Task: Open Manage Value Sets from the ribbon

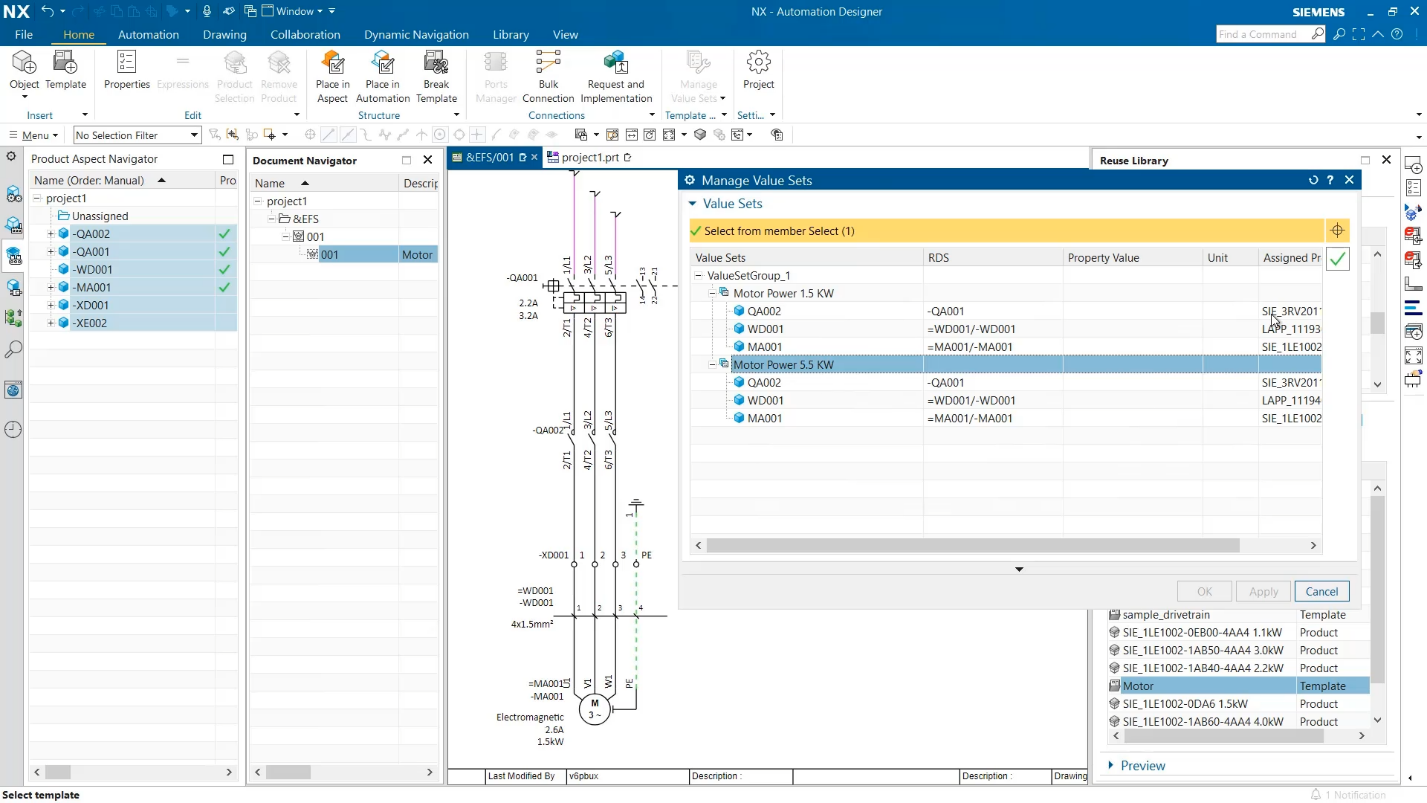Action: (697, 70)
